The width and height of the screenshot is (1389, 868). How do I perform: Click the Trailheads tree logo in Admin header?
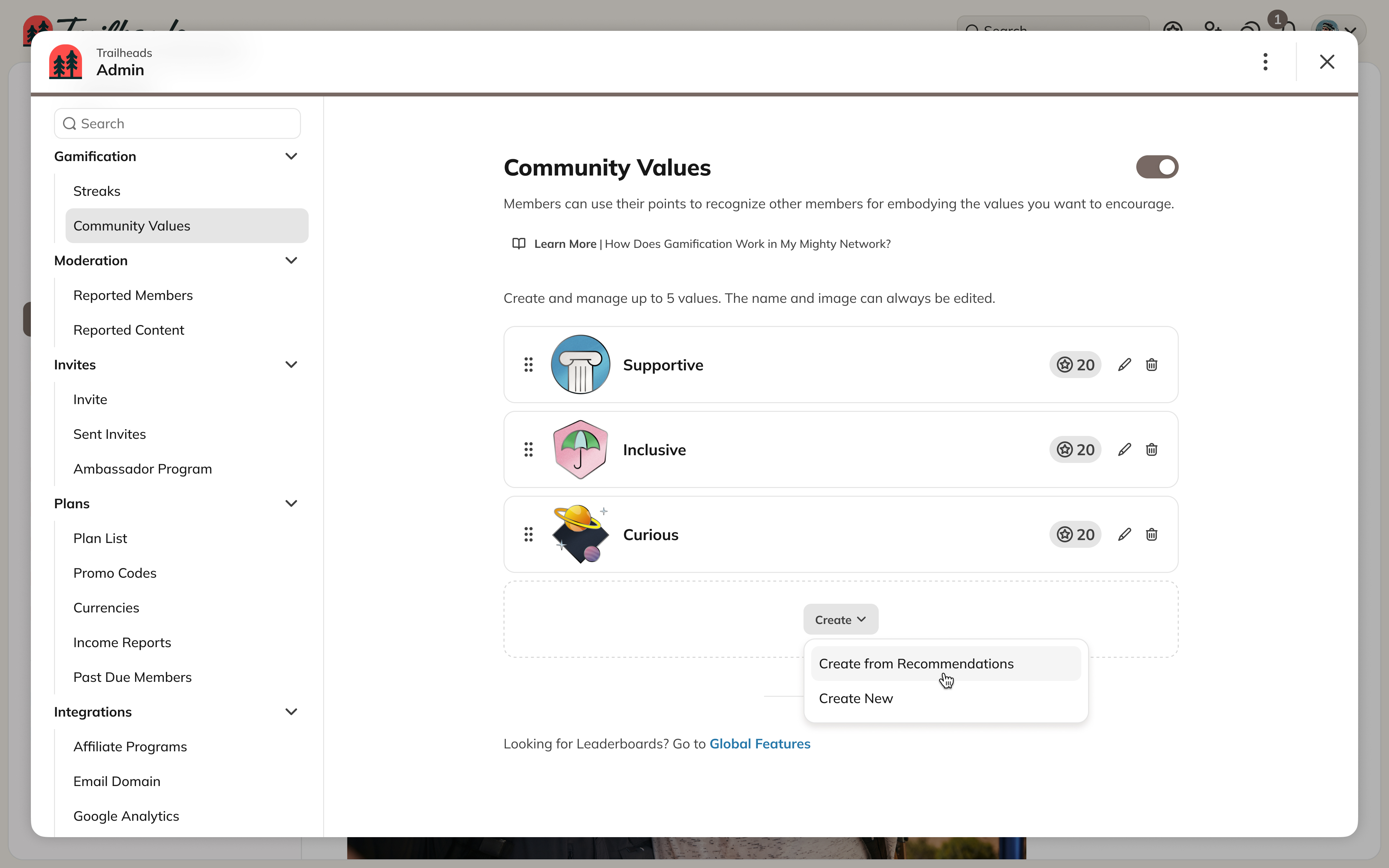coord(66,61)
